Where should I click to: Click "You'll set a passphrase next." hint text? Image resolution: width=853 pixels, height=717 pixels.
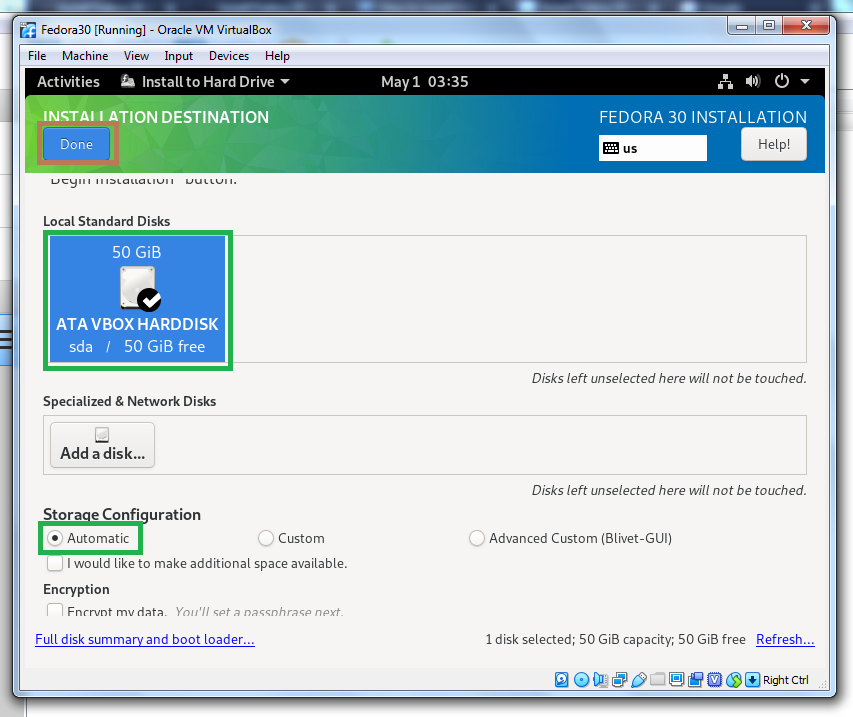[259, 611]
